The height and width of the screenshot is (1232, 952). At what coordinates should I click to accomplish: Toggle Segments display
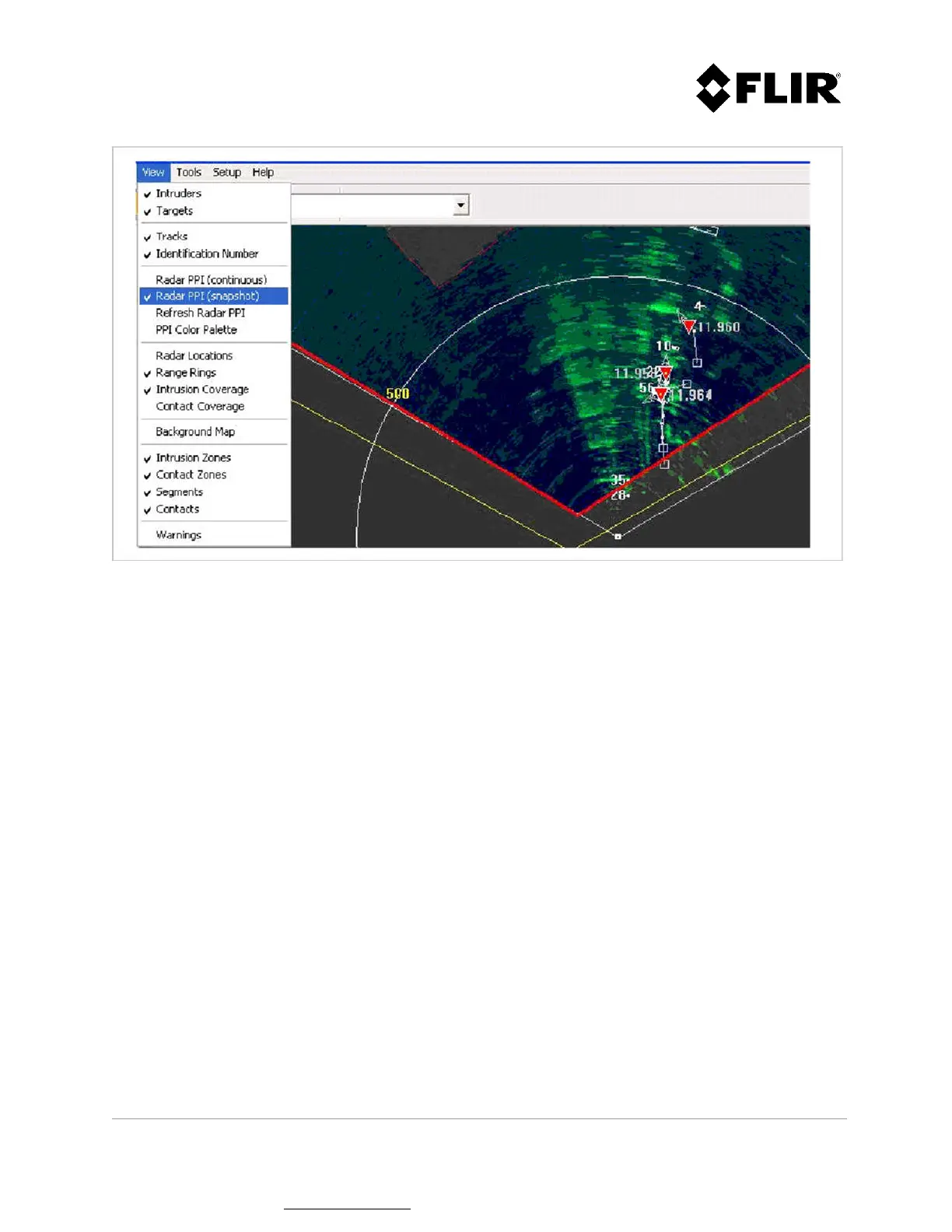point(214,492)
